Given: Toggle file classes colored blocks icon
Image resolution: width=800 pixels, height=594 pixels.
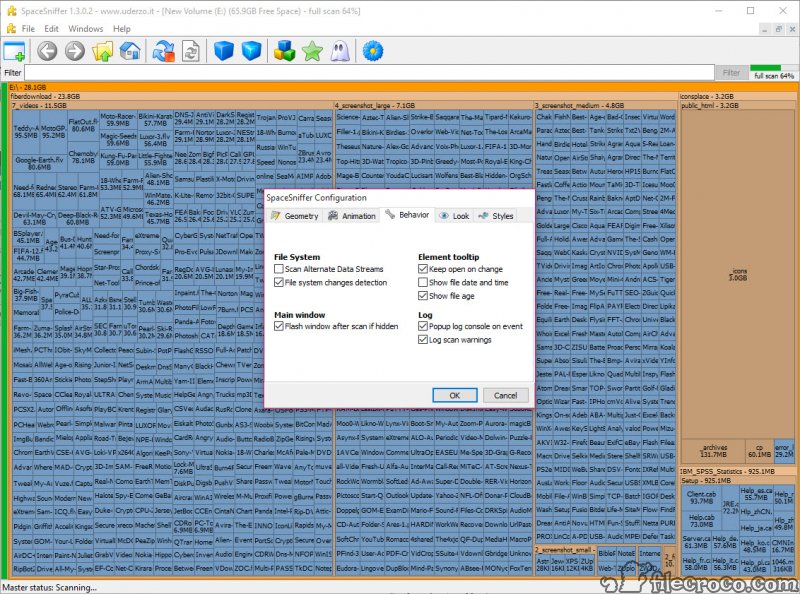Looking at the screenshot, I should tap(285, 51).
